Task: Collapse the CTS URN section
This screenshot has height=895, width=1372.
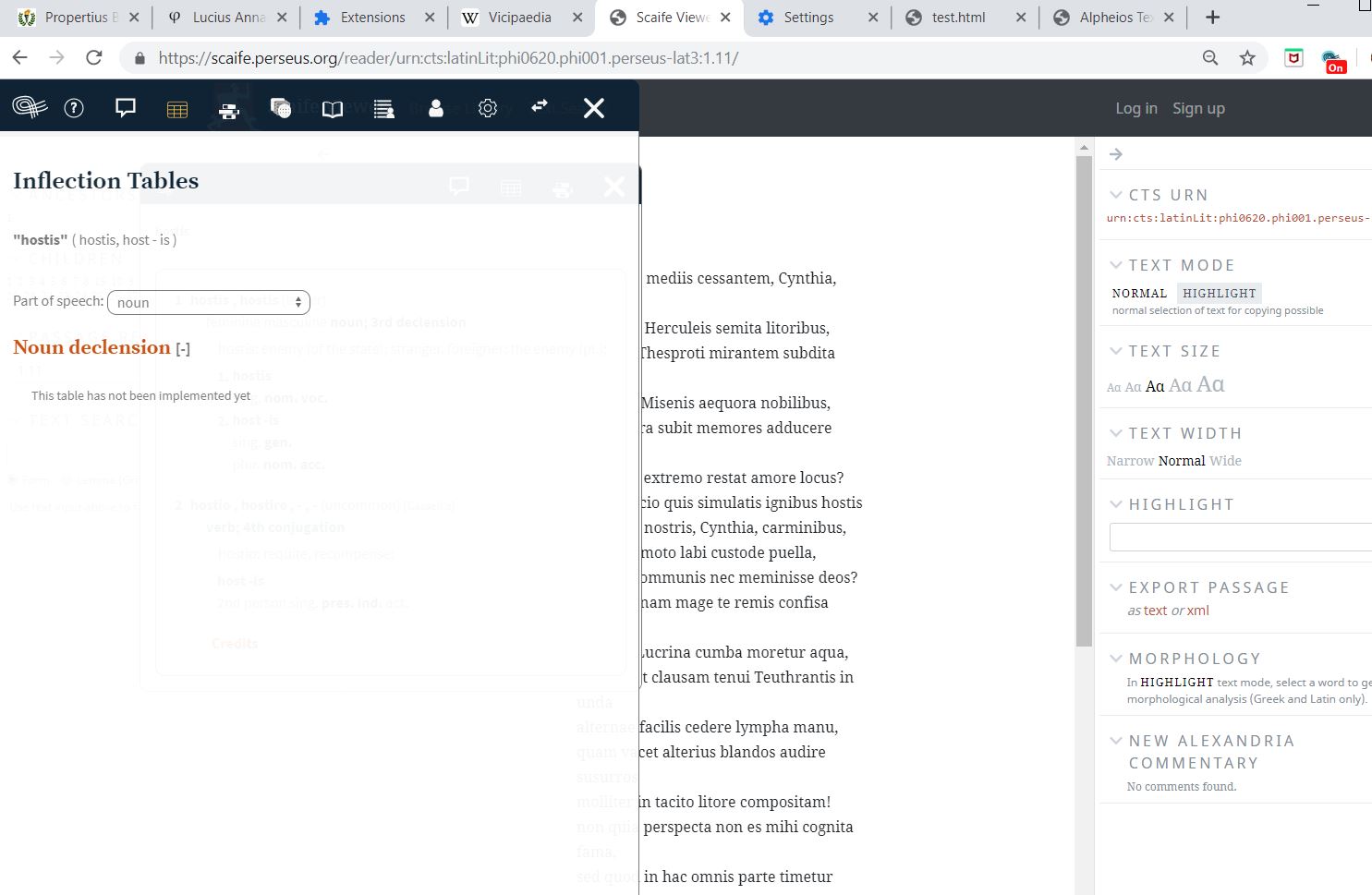Action: click(x=1116, y=194)
